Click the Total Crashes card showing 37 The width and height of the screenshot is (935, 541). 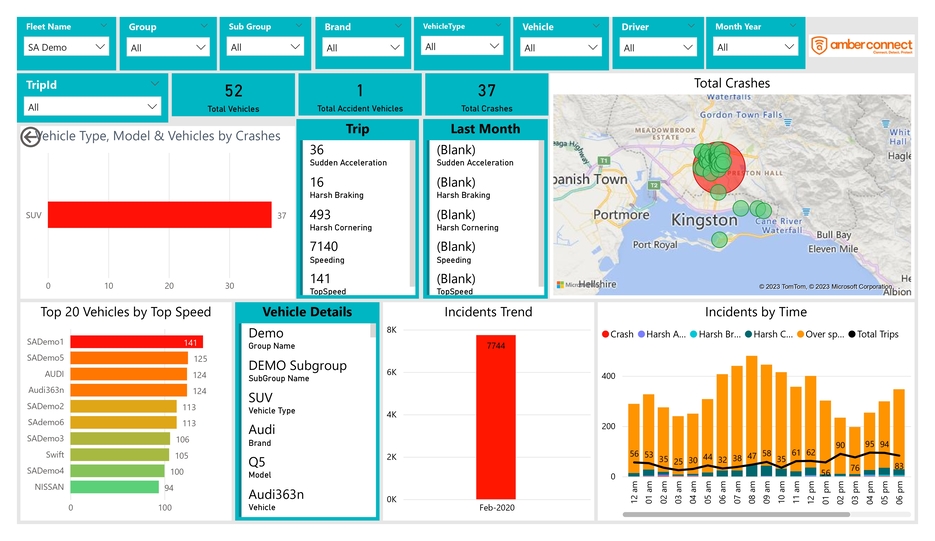[486, 97]
